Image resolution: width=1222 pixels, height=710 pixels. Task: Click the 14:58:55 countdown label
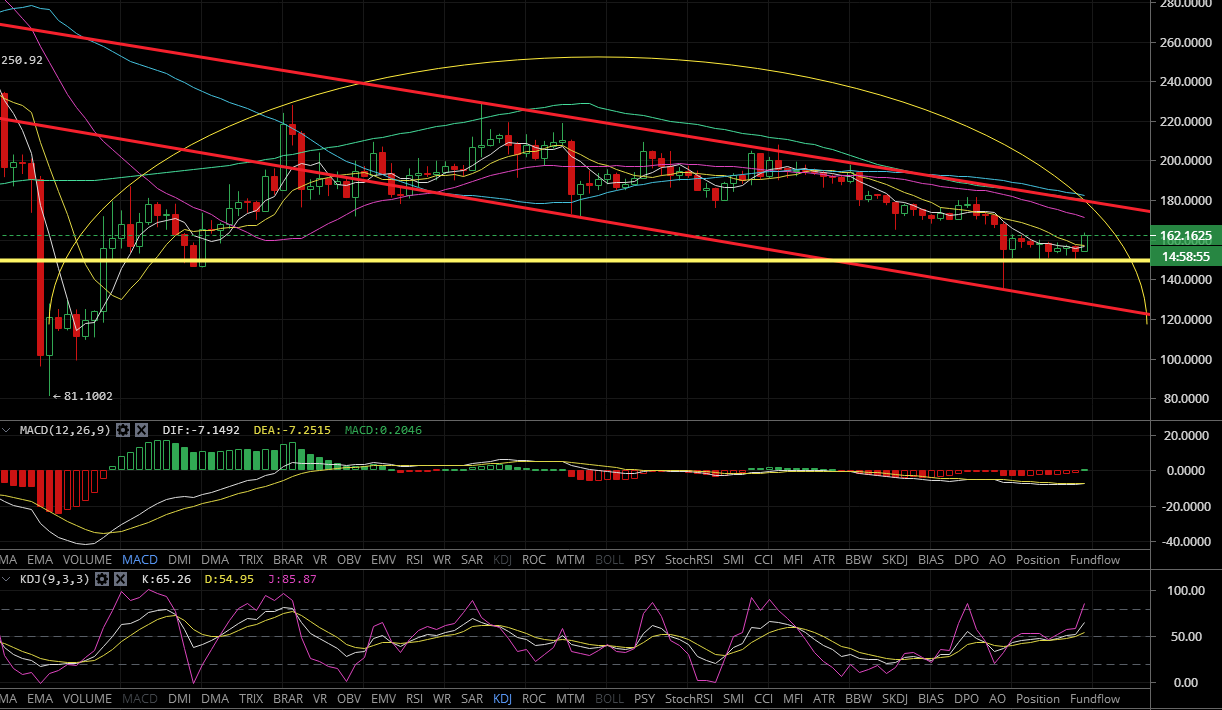click(1186, 256)
